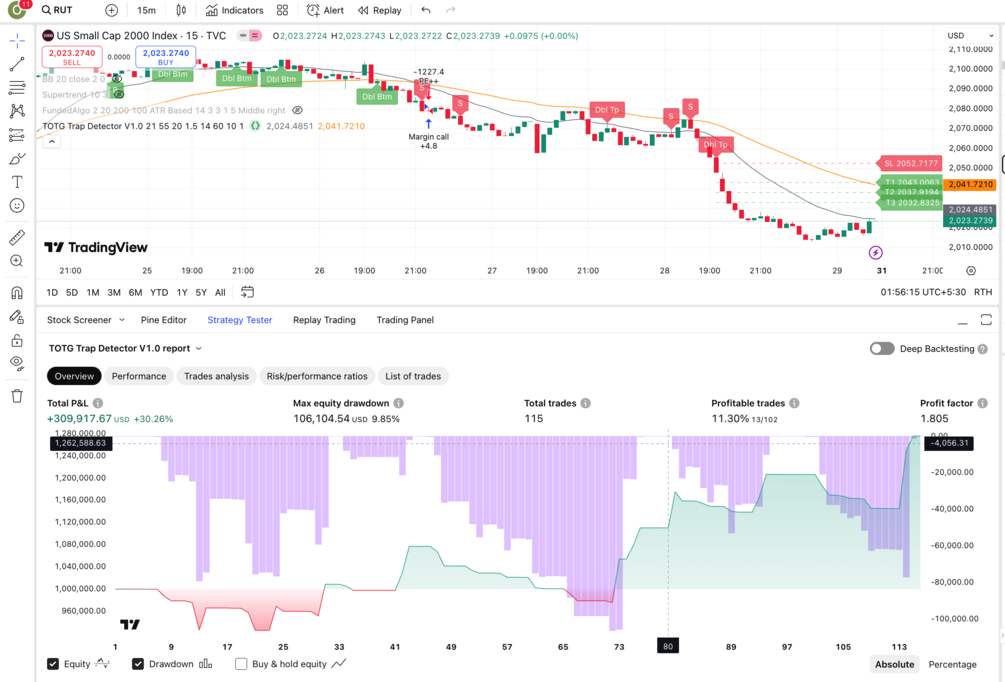This screenshot has width=1005, height=682.
Task: Click the red SELL price button
Action: [72, 57]
